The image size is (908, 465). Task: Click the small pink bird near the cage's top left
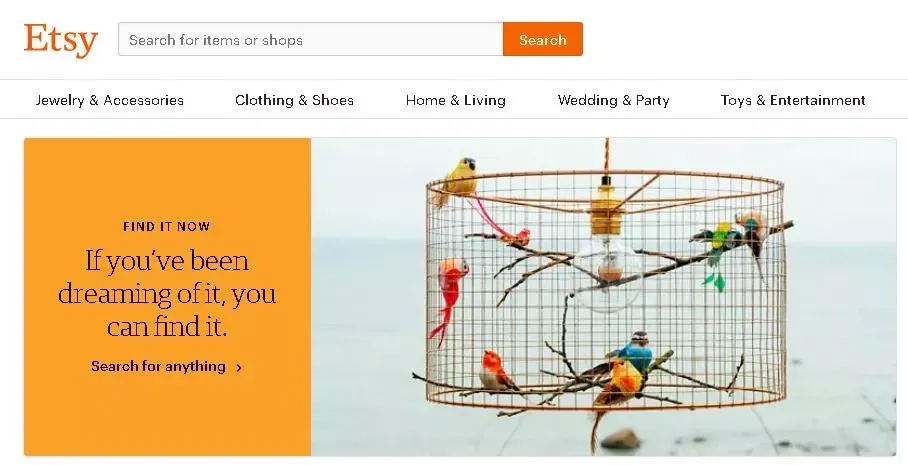[x=517, y=235]
